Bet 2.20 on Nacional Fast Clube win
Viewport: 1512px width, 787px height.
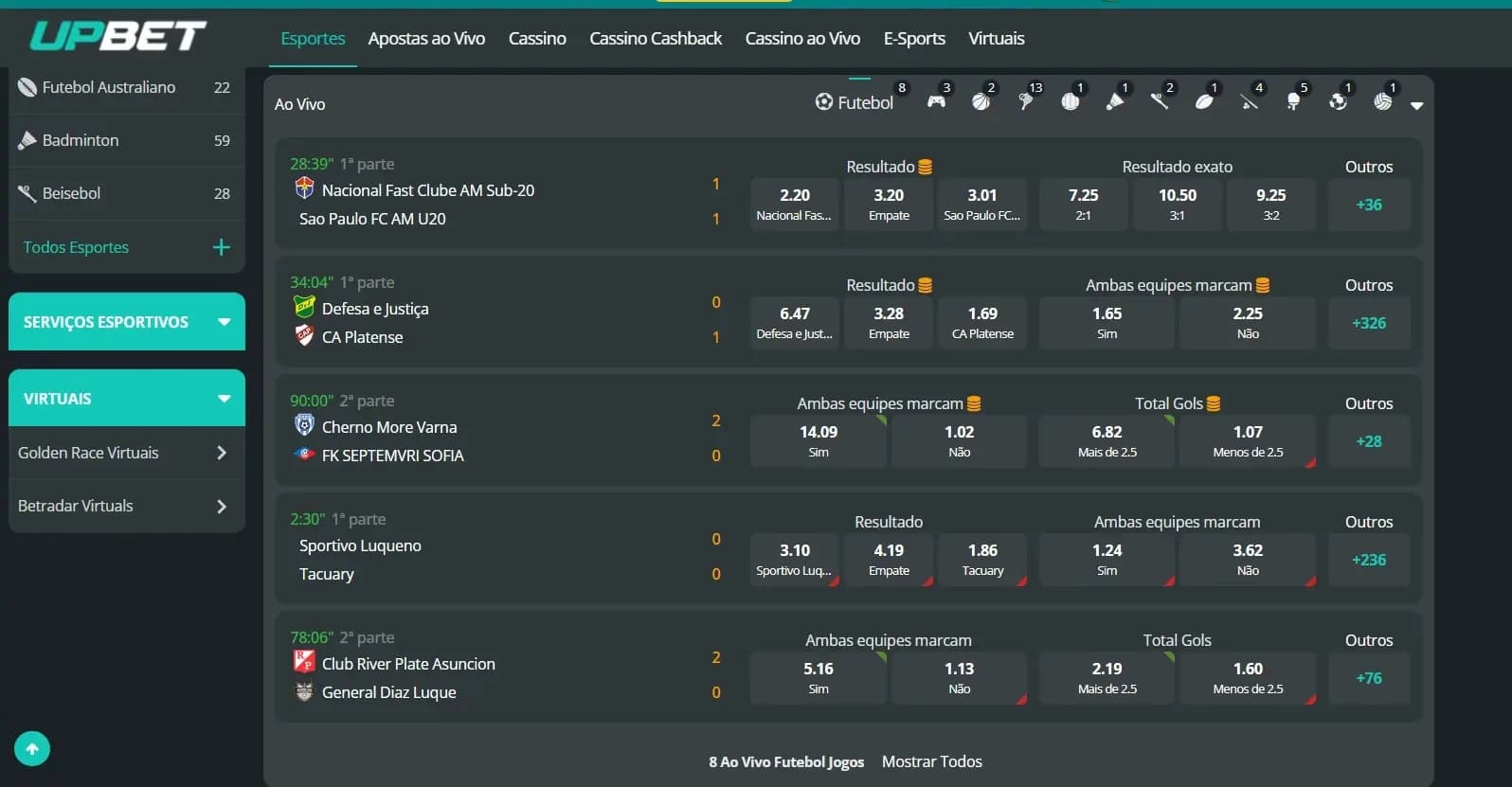(794, 205)
